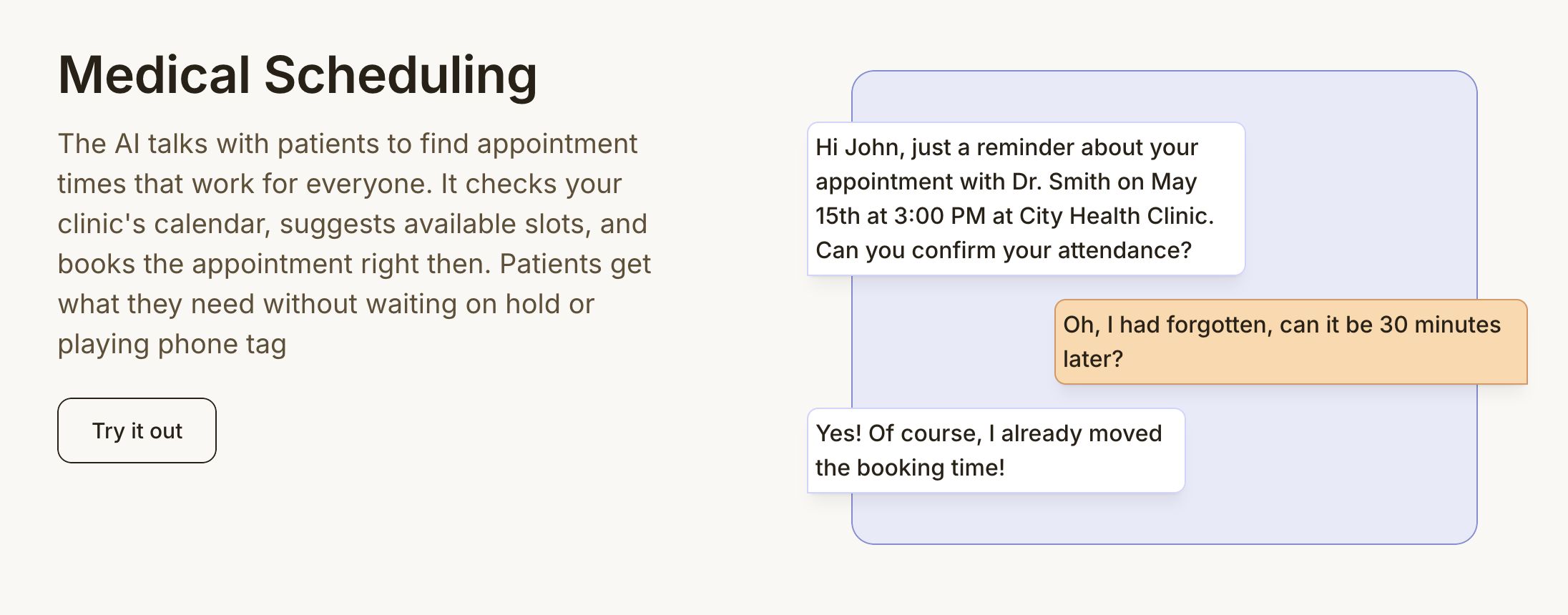Select the "Yes! Of course" response bubble
Viewport: 1568px width, 615px height.
(x=996, y=451)
